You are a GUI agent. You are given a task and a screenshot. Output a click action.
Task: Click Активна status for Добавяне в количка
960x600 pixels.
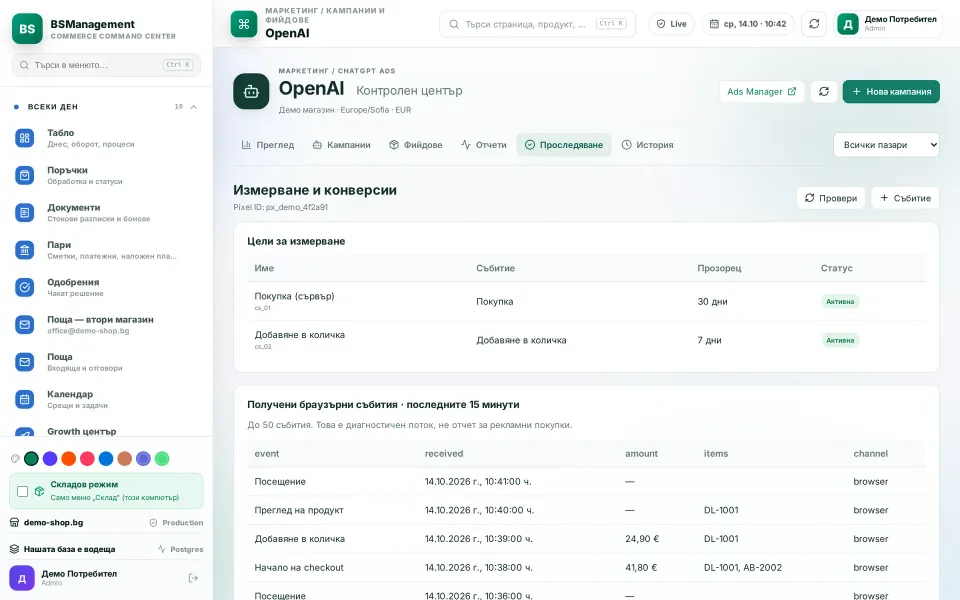pyautogui.click(x=840, y=340)
